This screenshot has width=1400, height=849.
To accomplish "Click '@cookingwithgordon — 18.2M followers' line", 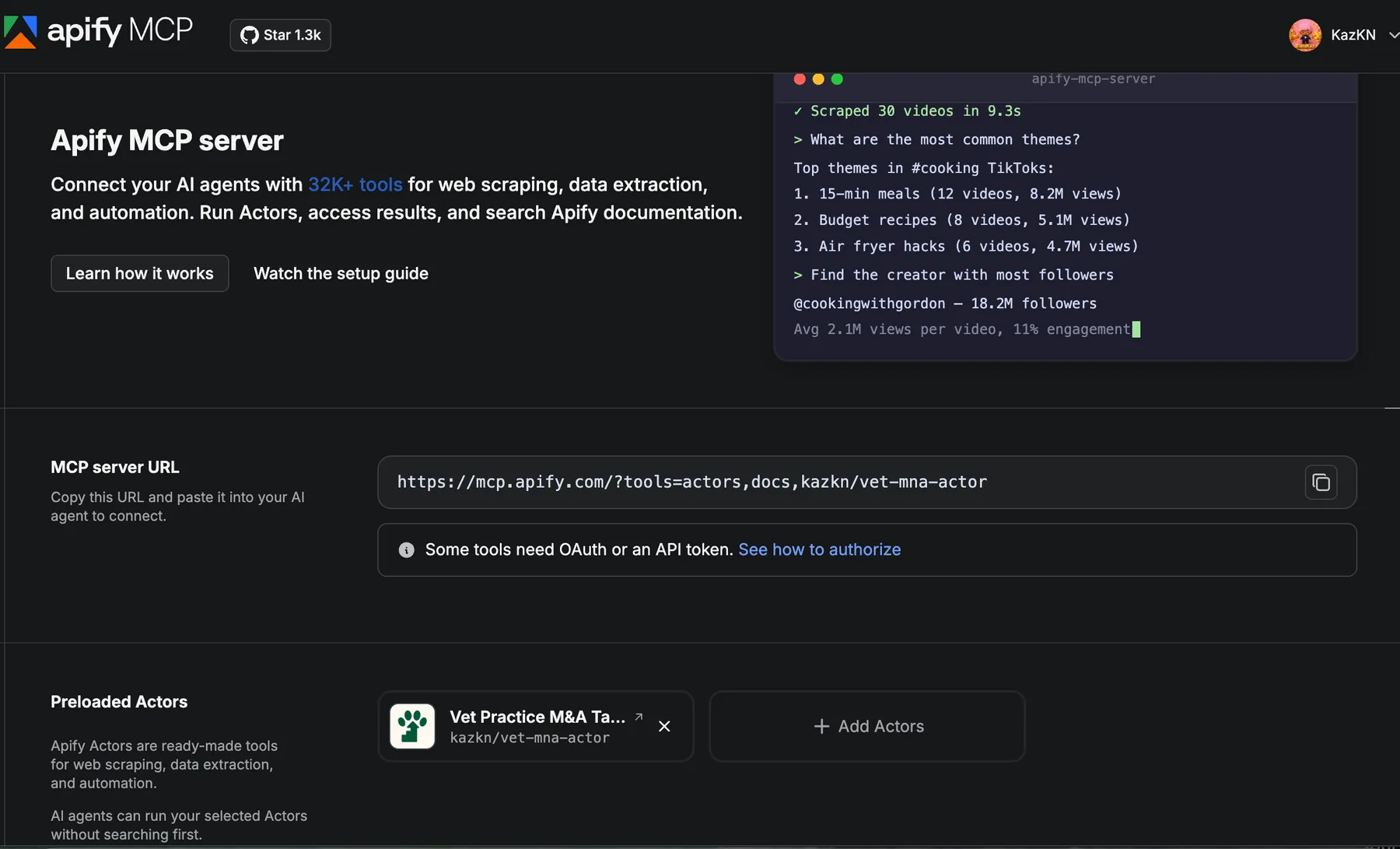I will click(x=945, y=303).
